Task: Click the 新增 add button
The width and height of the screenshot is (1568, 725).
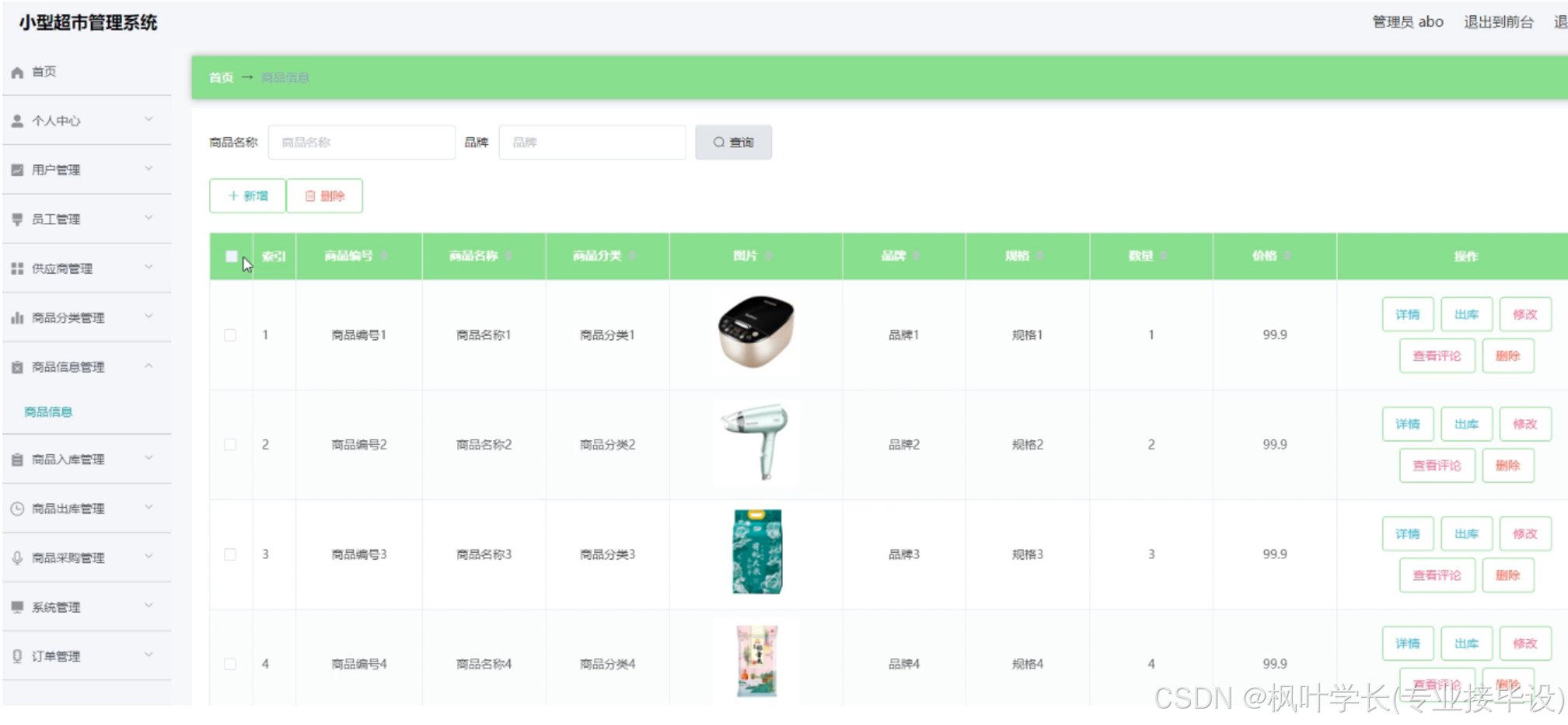Action: [247, 196]
